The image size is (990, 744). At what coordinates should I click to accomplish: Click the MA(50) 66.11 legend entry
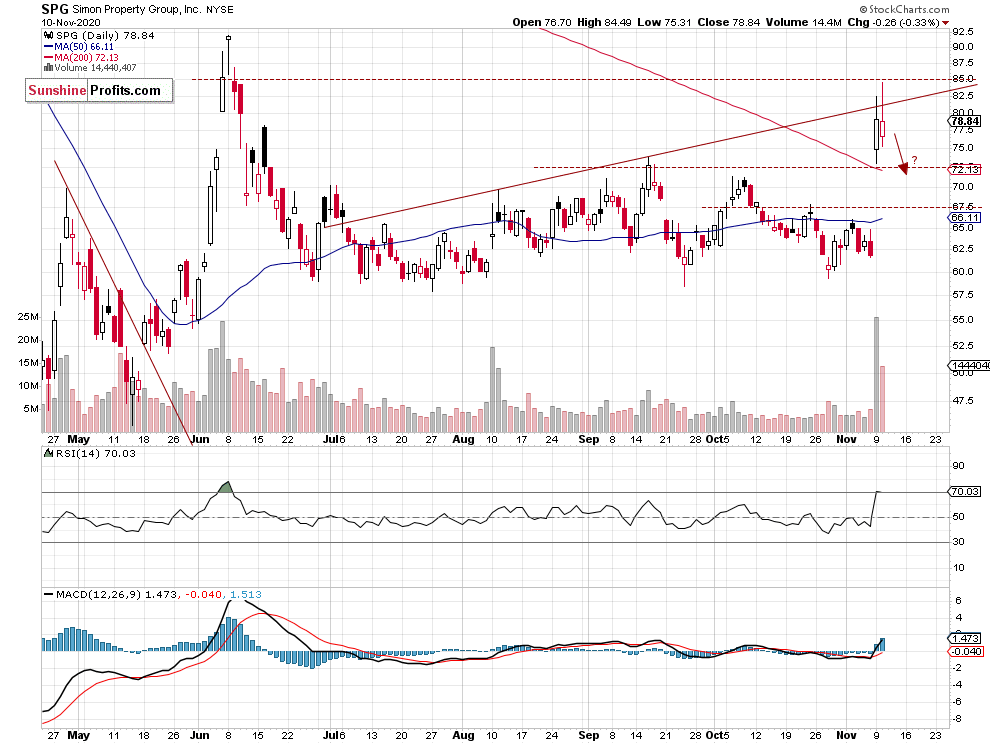coord(79,47)
